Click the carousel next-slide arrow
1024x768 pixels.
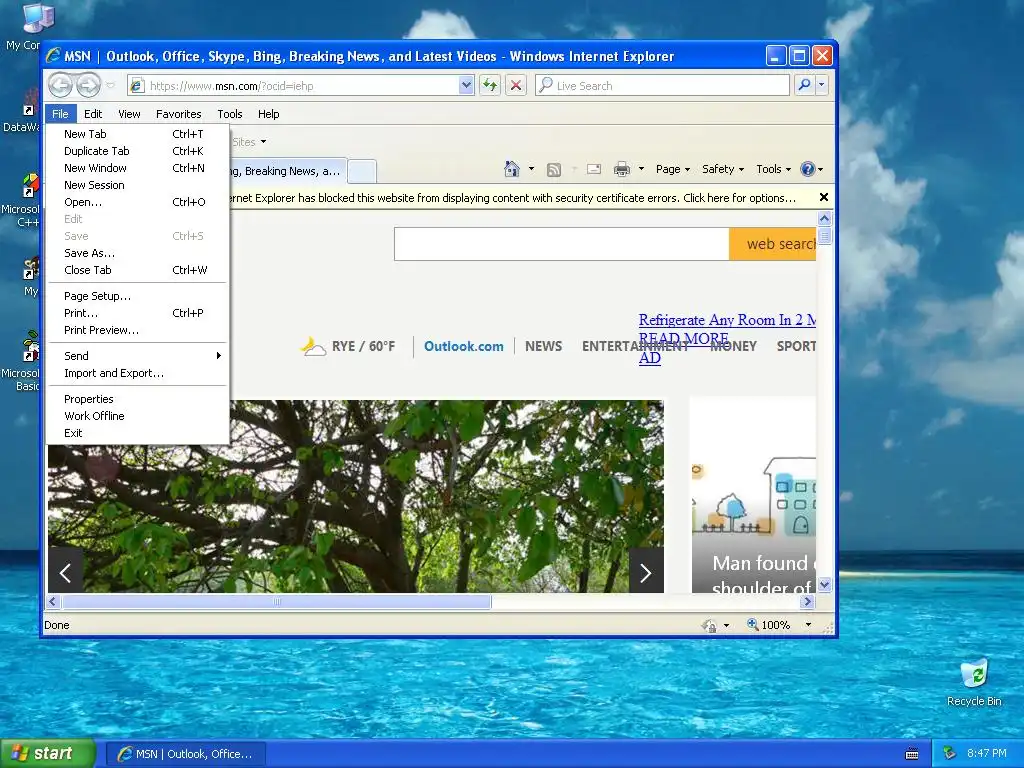coord(646,573)
